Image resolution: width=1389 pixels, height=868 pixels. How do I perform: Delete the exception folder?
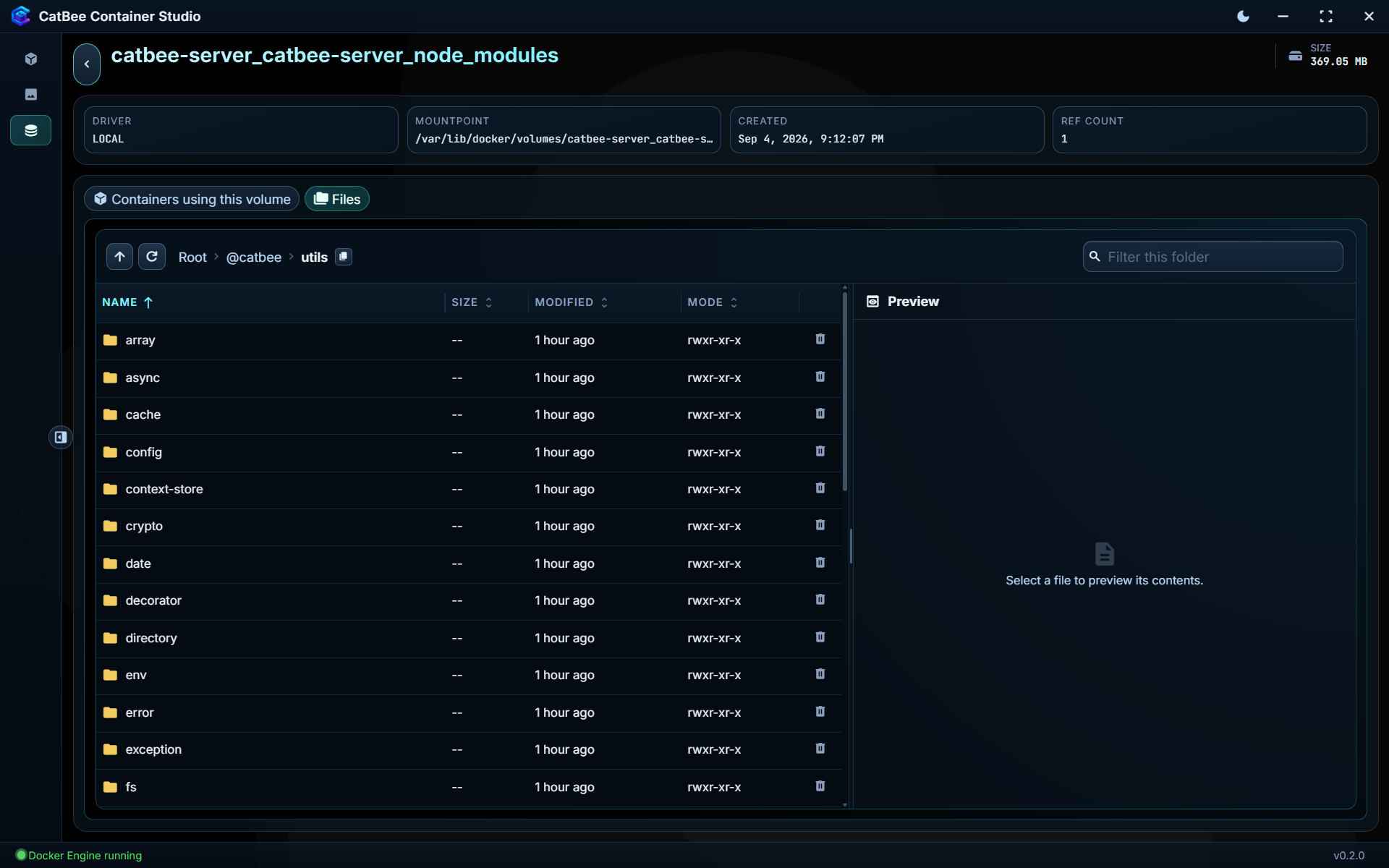click(x=820, y=749)
